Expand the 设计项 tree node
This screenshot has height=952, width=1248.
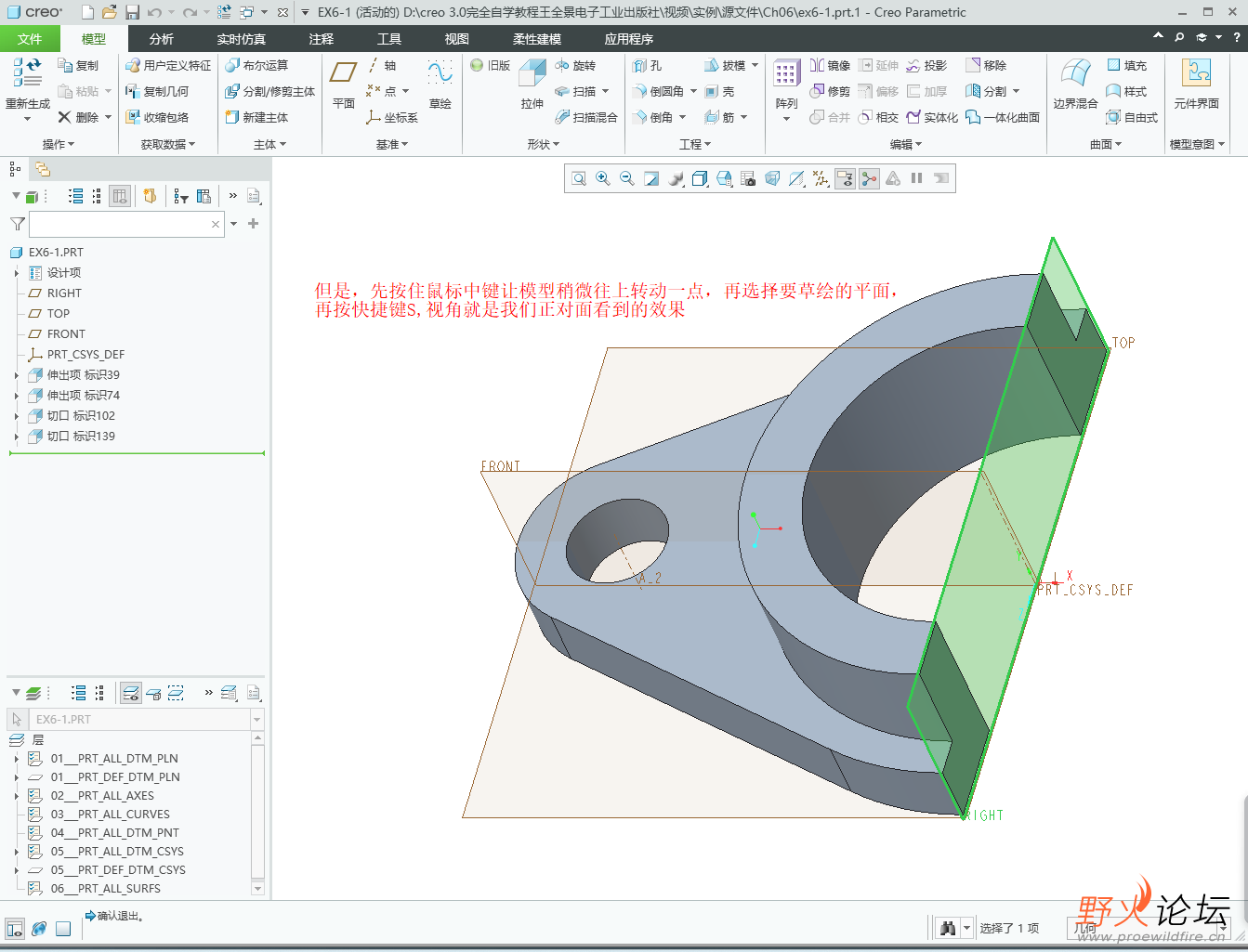[x=17, y=273]
